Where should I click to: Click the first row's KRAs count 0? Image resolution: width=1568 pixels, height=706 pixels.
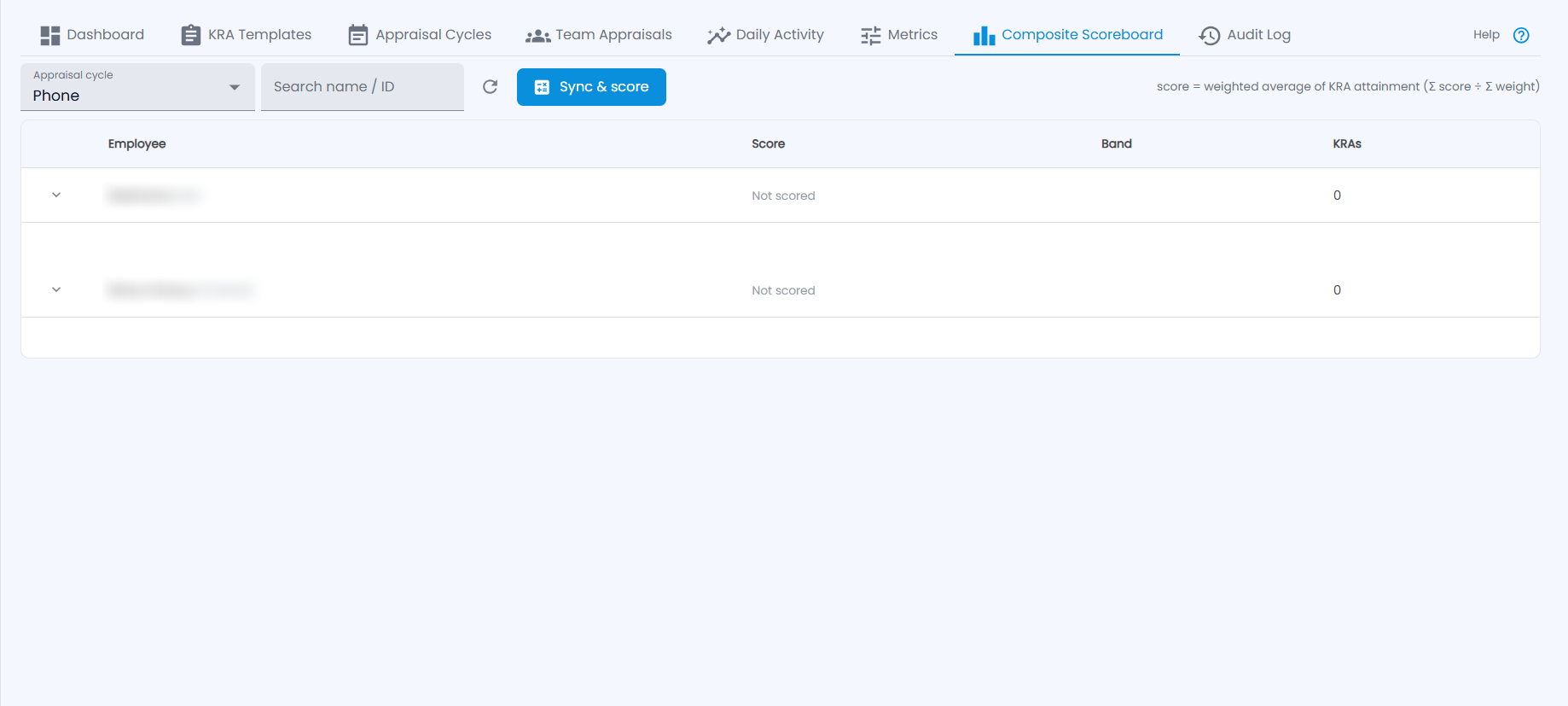[1337, 195]
